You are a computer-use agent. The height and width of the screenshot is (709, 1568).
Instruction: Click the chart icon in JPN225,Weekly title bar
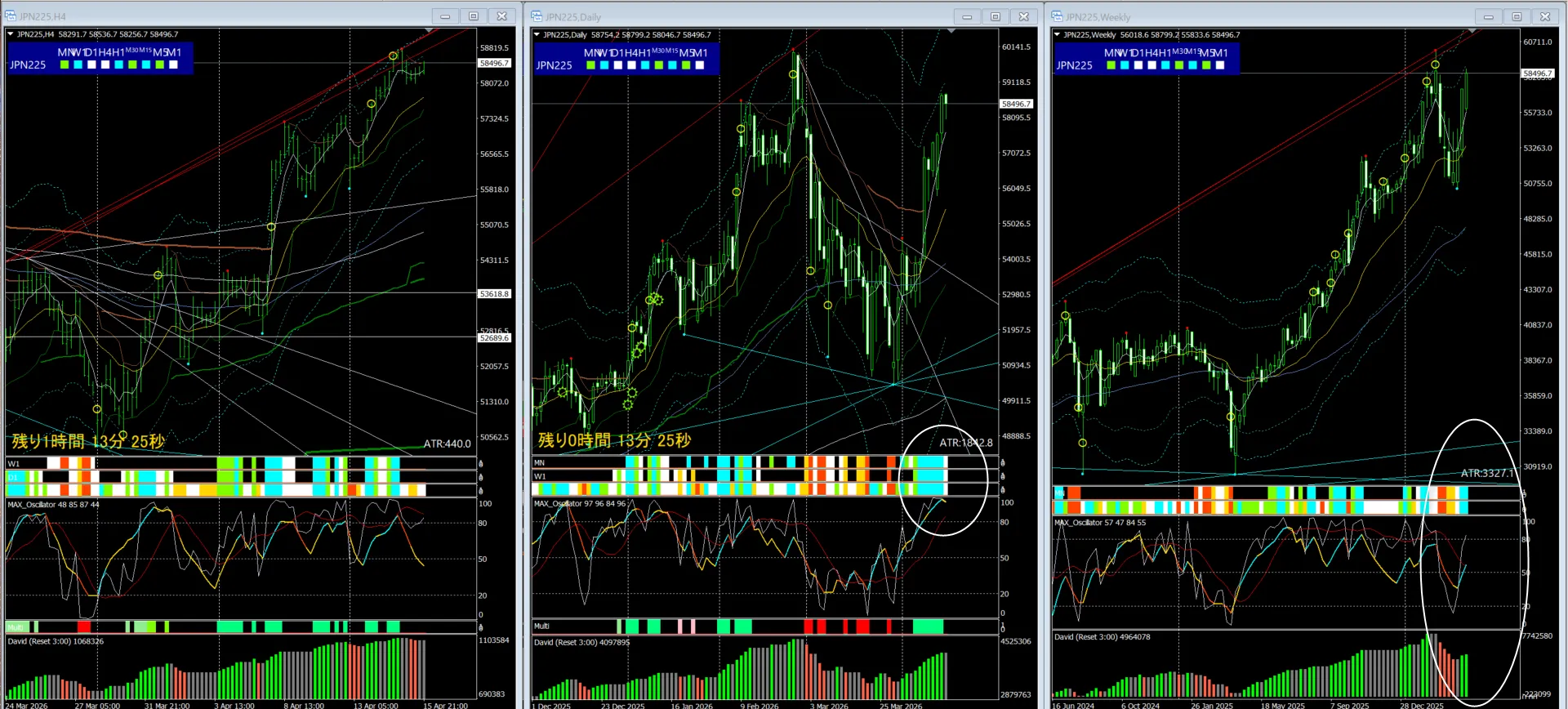coord(1057,16)
